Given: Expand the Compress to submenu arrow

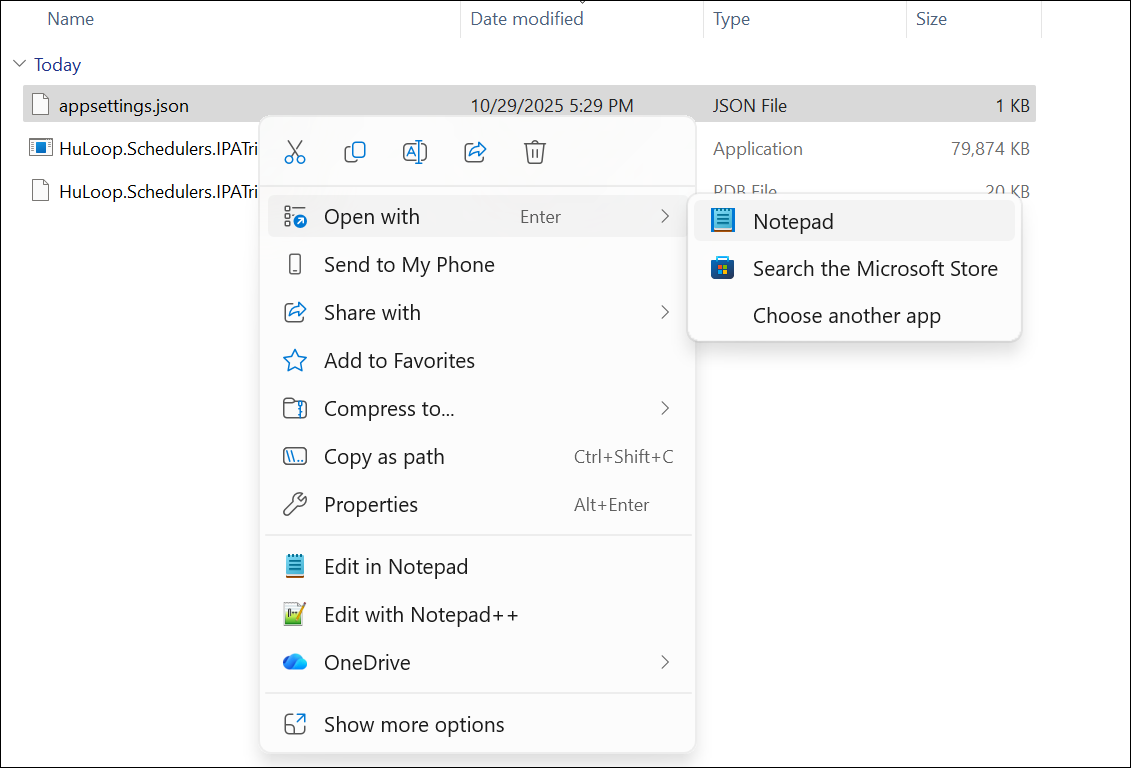Looking at the screenshot, I should tap(665, 408).
